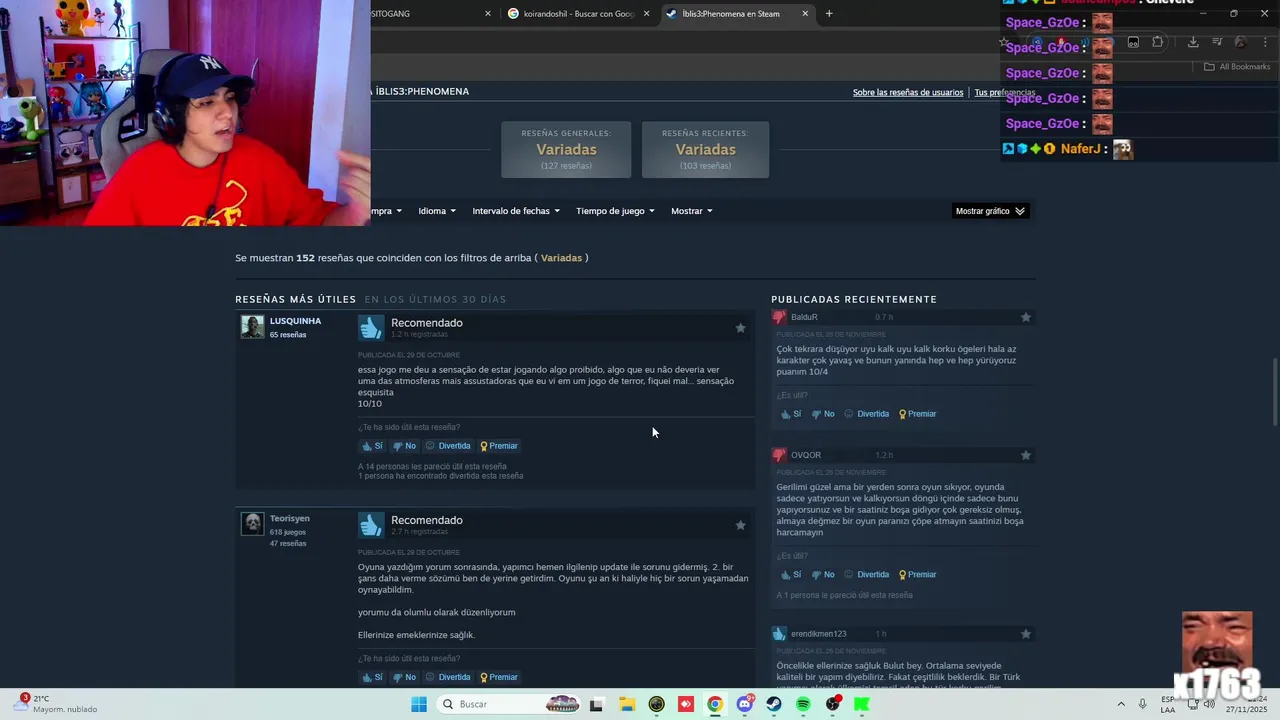Click the star award icon on LUSQUINHA's review
Screen dimensions: 1280x720
(x=740, y=328)
